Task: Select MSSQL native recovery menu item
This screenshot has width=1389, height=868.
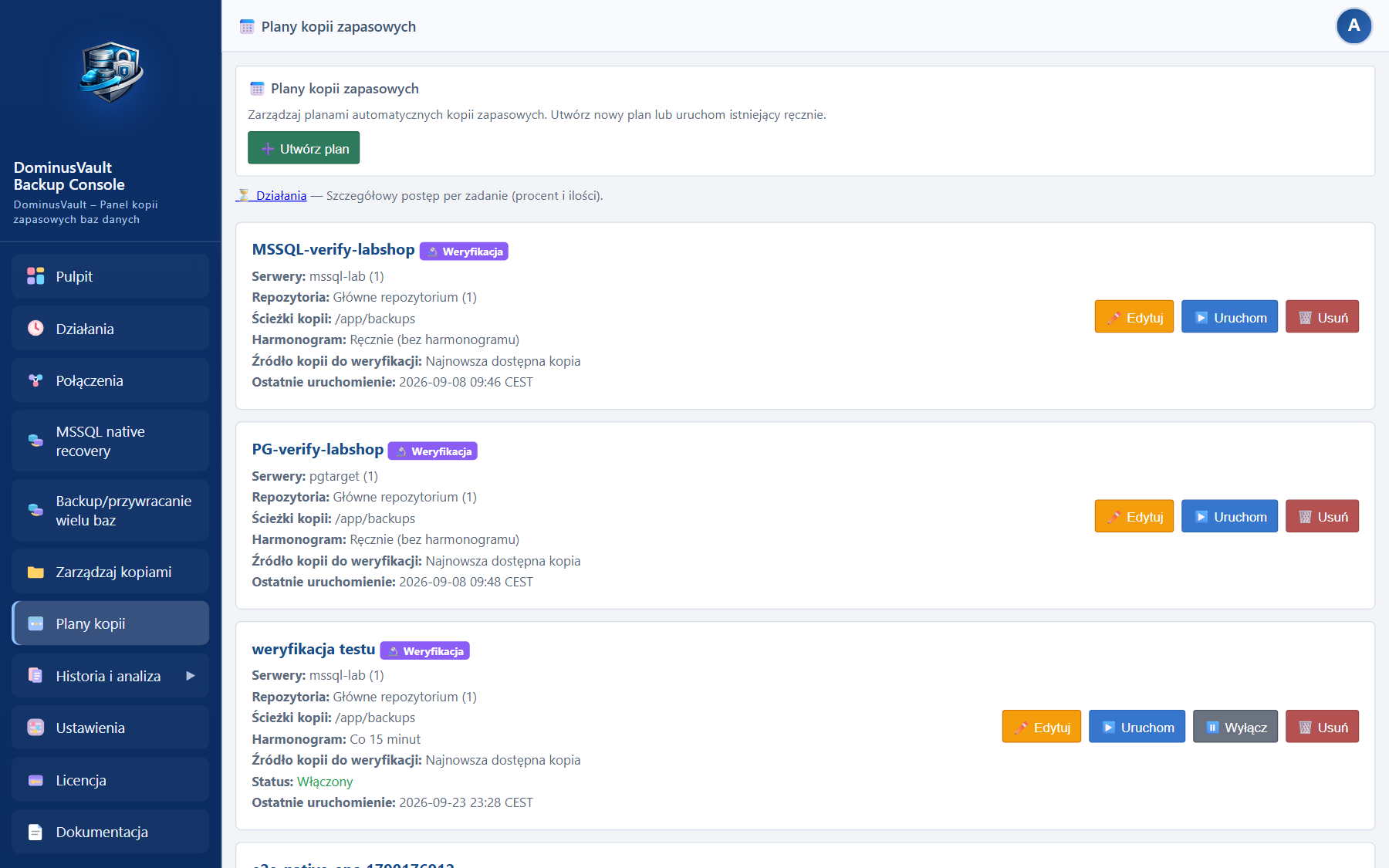Action: (x=110, y=441)
